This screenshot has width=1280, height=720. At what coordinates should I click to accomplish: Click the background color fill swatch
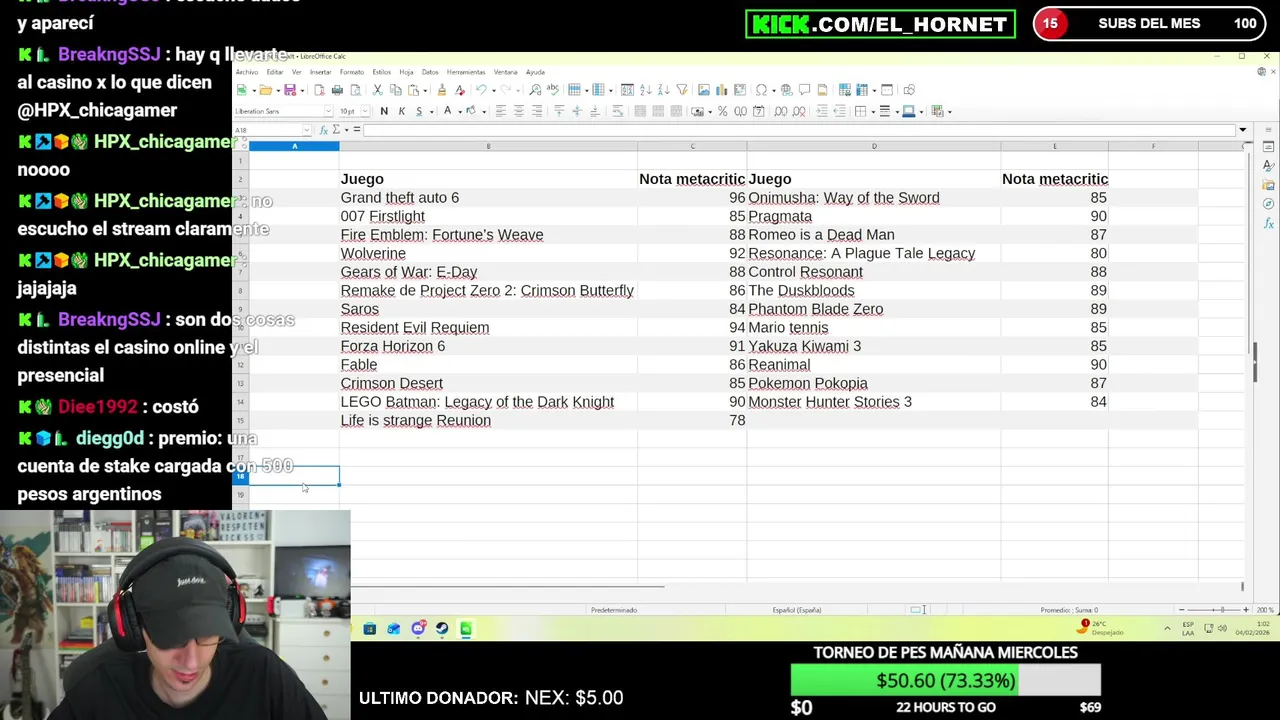pyautogui.click(x=471, y=111)
